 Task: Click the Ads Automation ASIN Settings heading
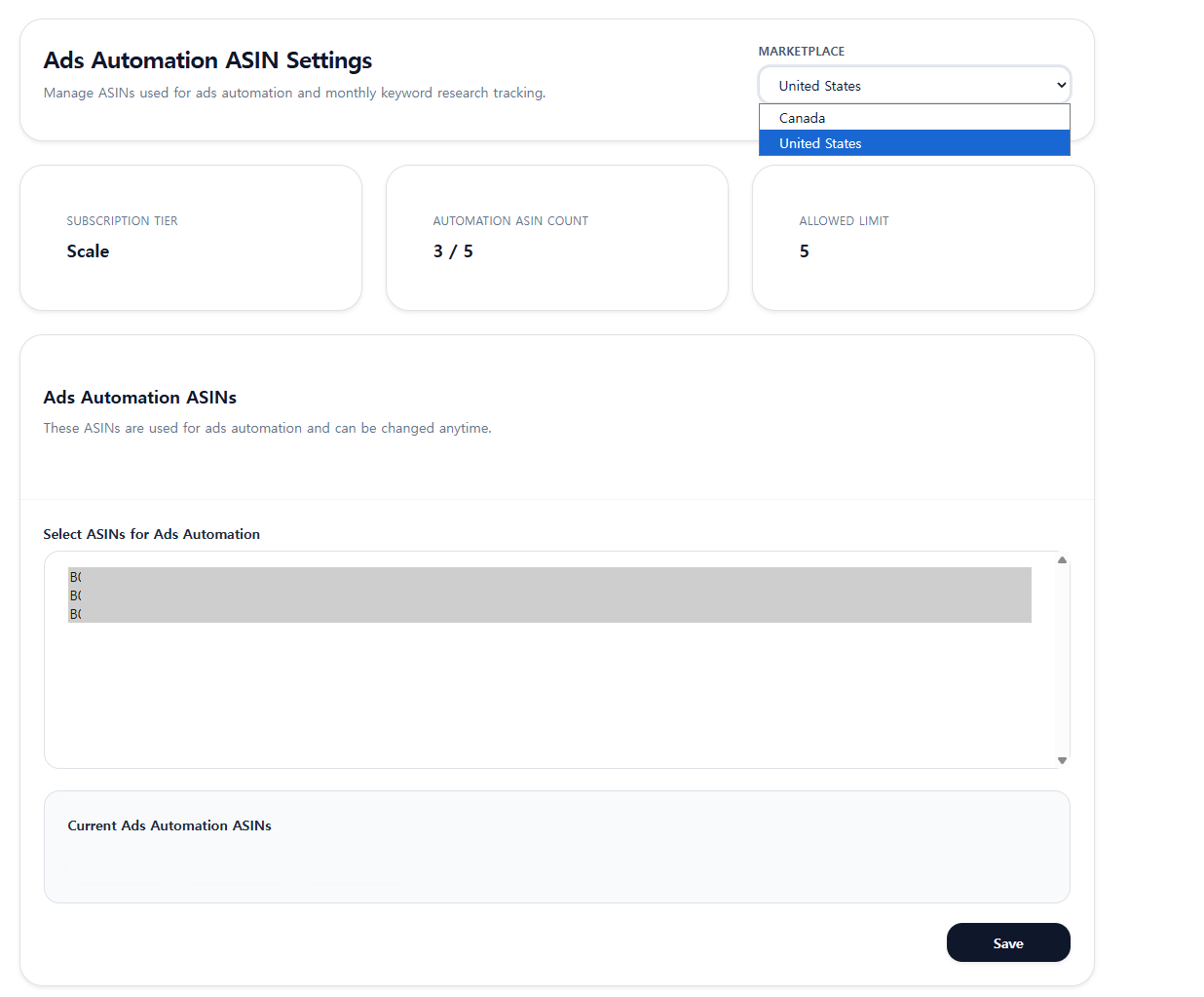pos(207,60)
